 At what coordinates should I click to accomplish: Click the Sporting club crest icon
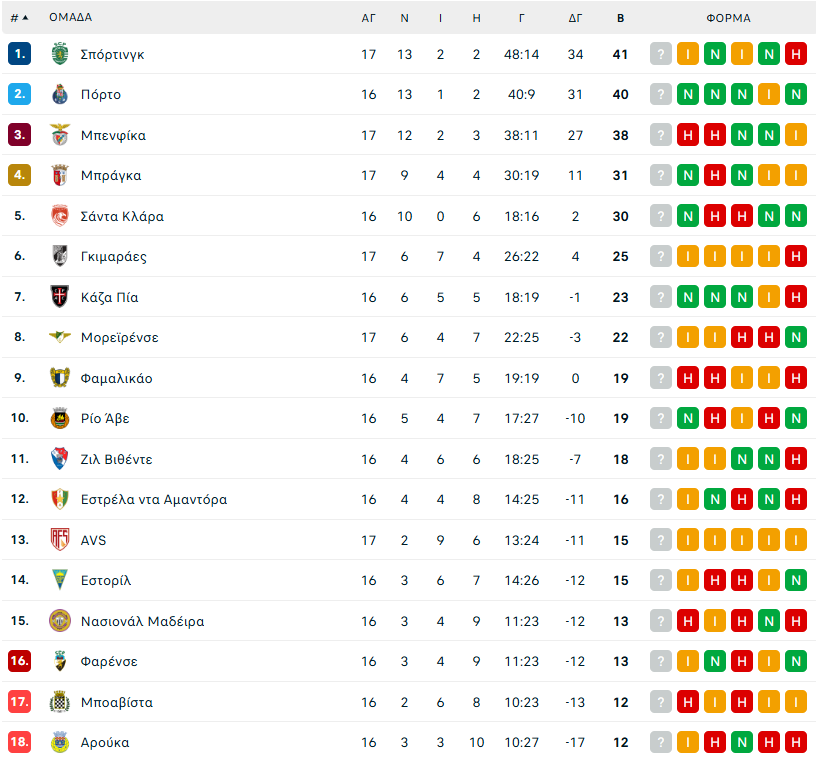click(60, 54)
